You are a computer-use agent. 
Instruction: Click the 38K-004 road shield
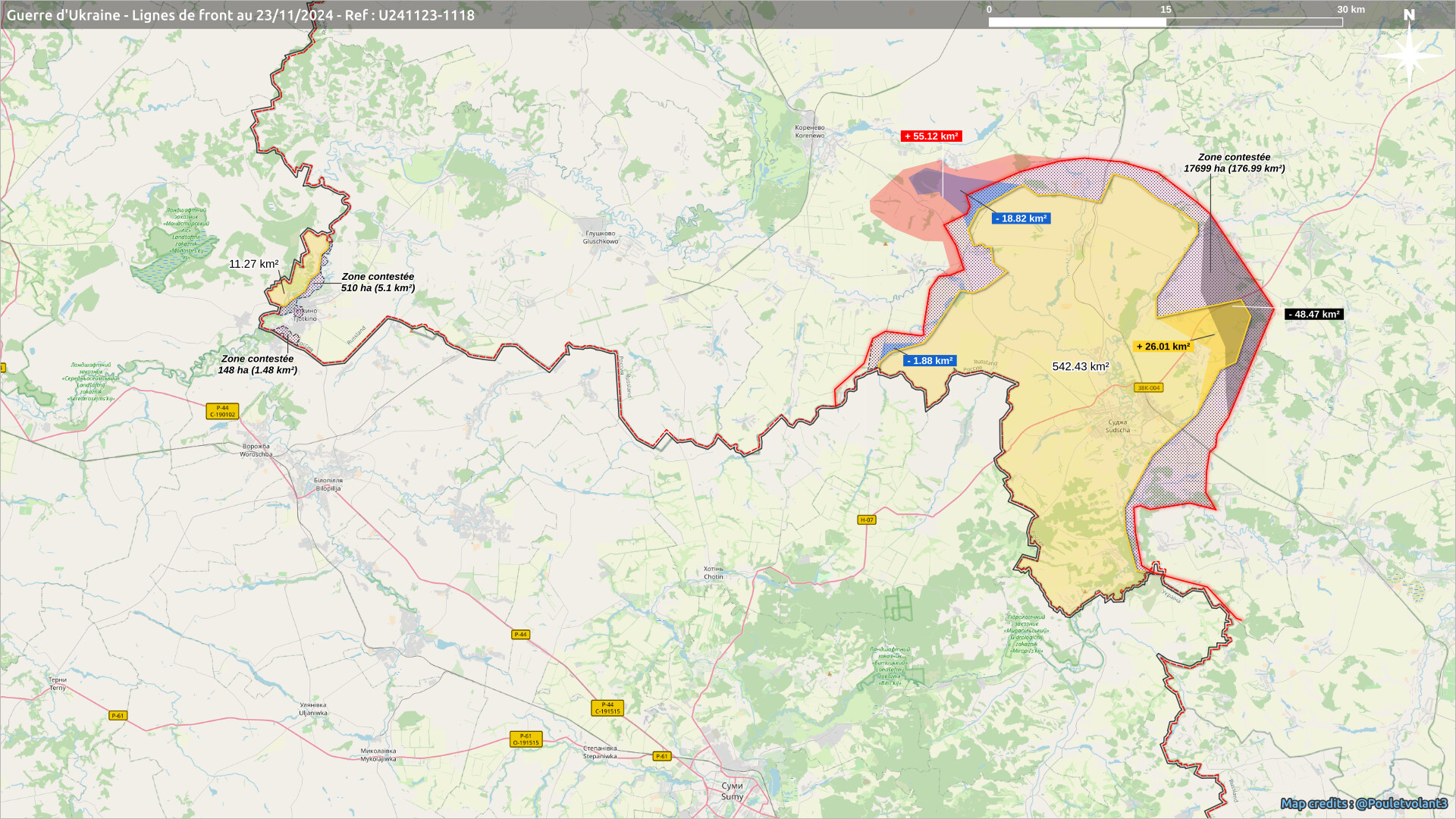click(x=1148, y=388)
